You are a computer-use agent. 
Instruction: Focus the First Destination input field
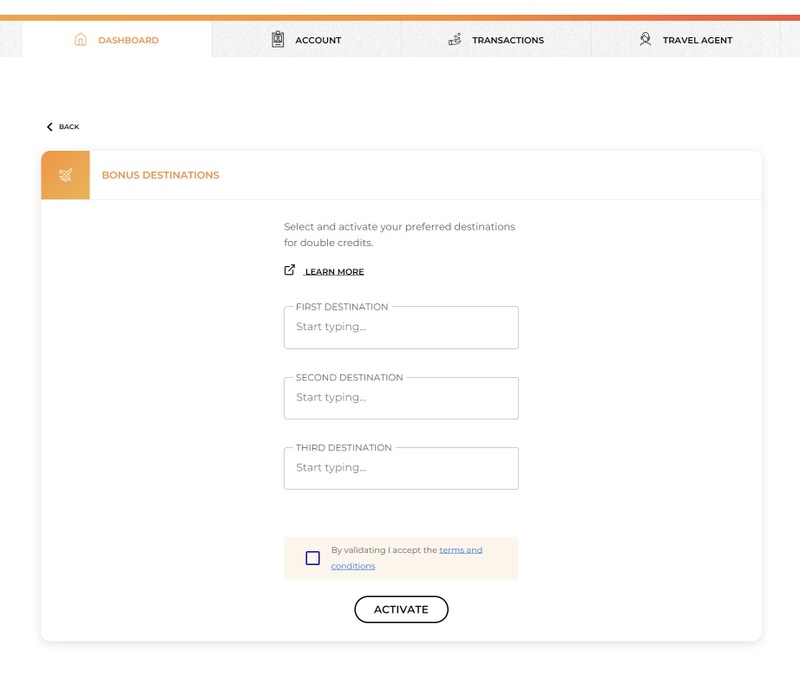pyautogui.click(x=402, y=328)
